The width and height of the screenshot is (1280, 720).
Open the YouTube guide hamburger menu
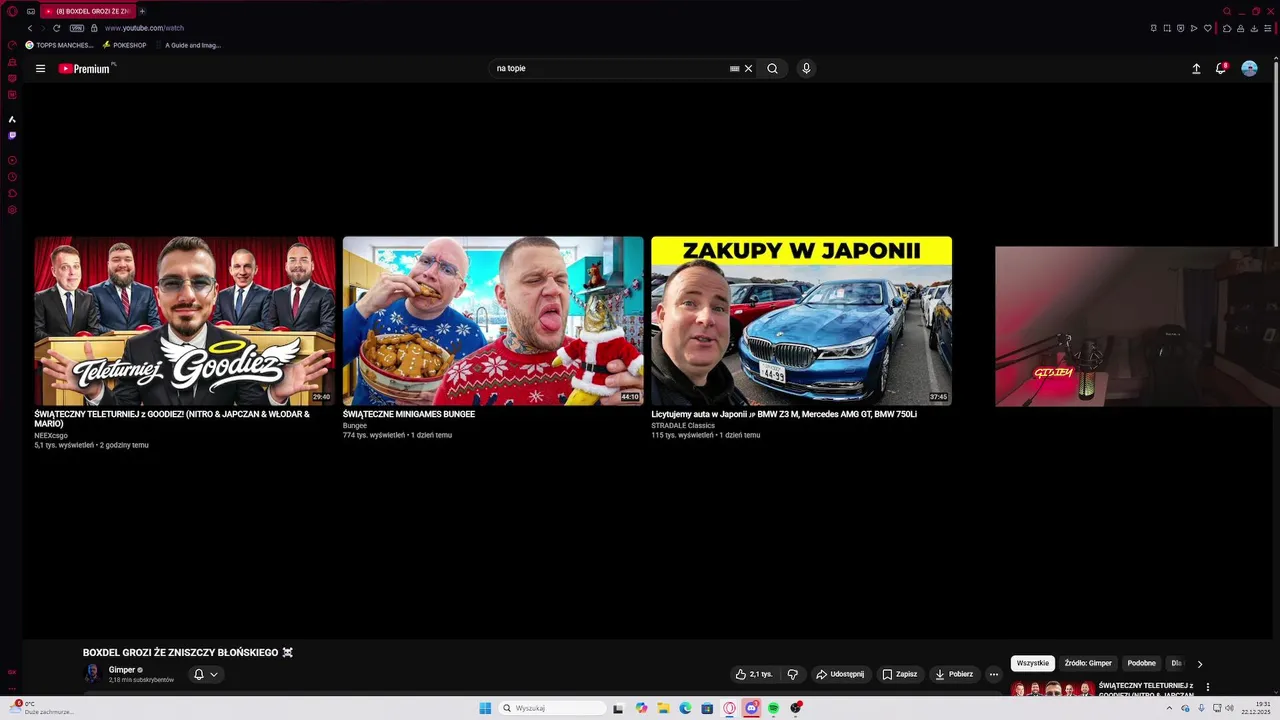click(x=40, y=69)
